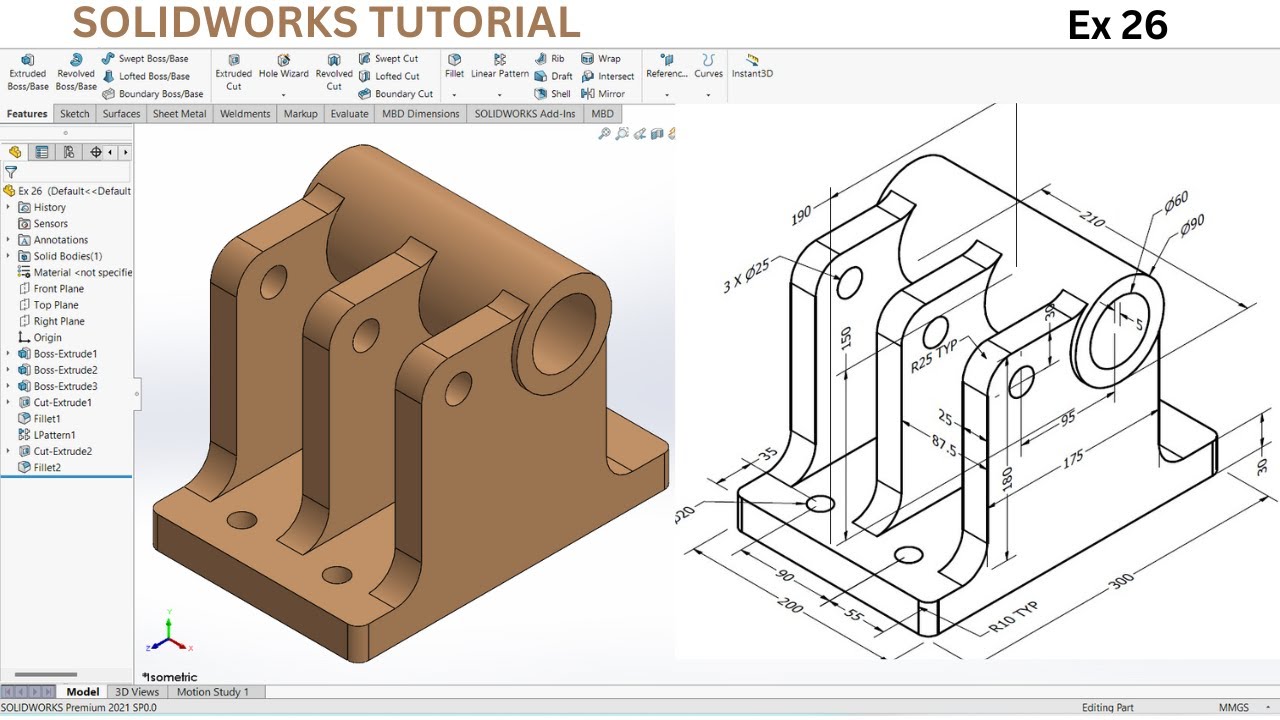This screenshot has width=1280, height=720.
Task: Click the Extruded Boss/Base tool
Action: pos(27,73)
